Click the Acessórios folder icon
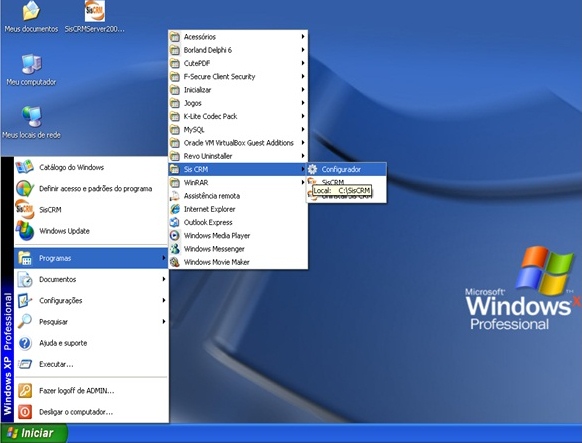This screenshot has height=443, width=582. click(175, 37)
